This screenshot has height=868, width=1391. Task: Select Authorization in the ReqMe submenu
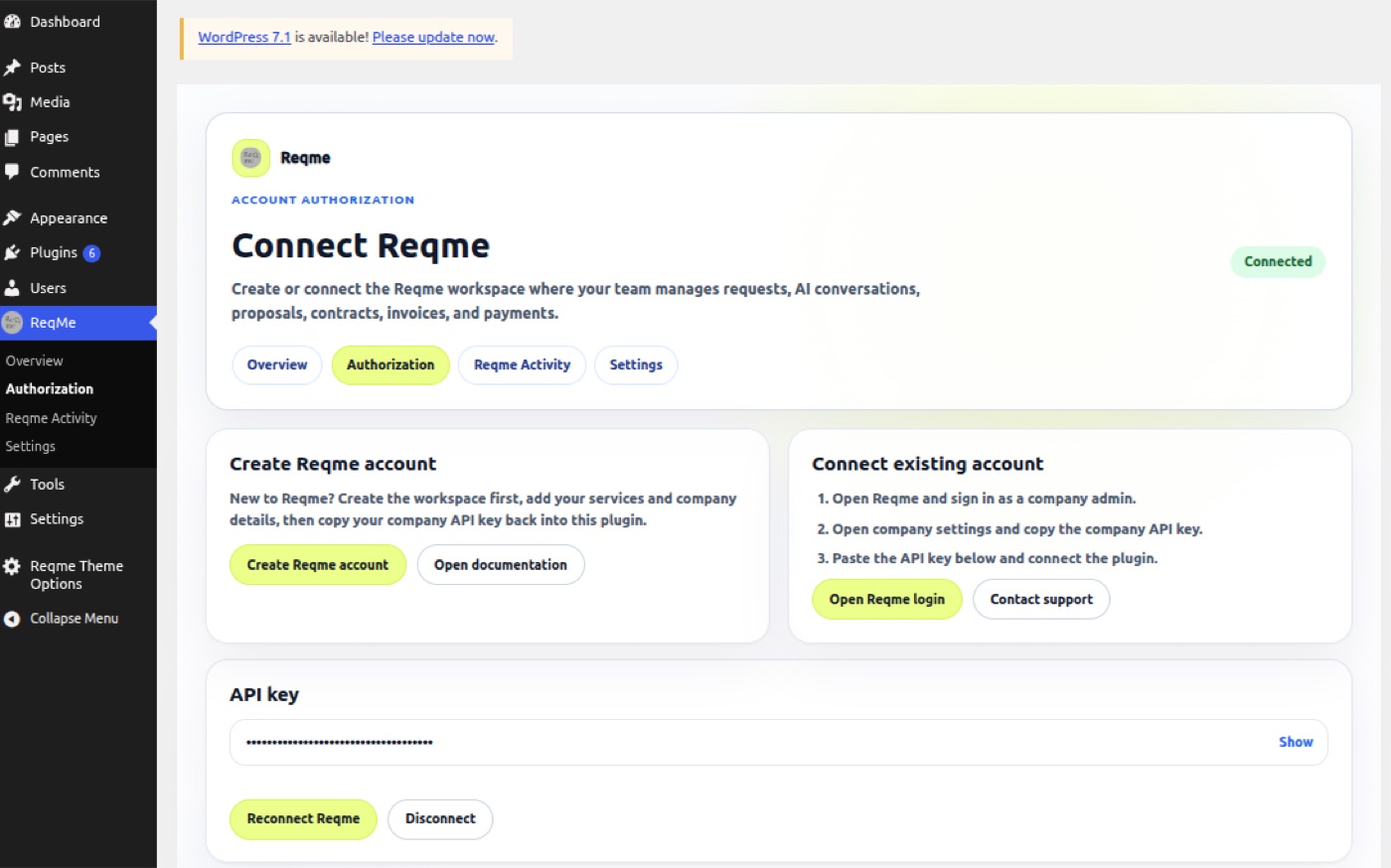50,389
